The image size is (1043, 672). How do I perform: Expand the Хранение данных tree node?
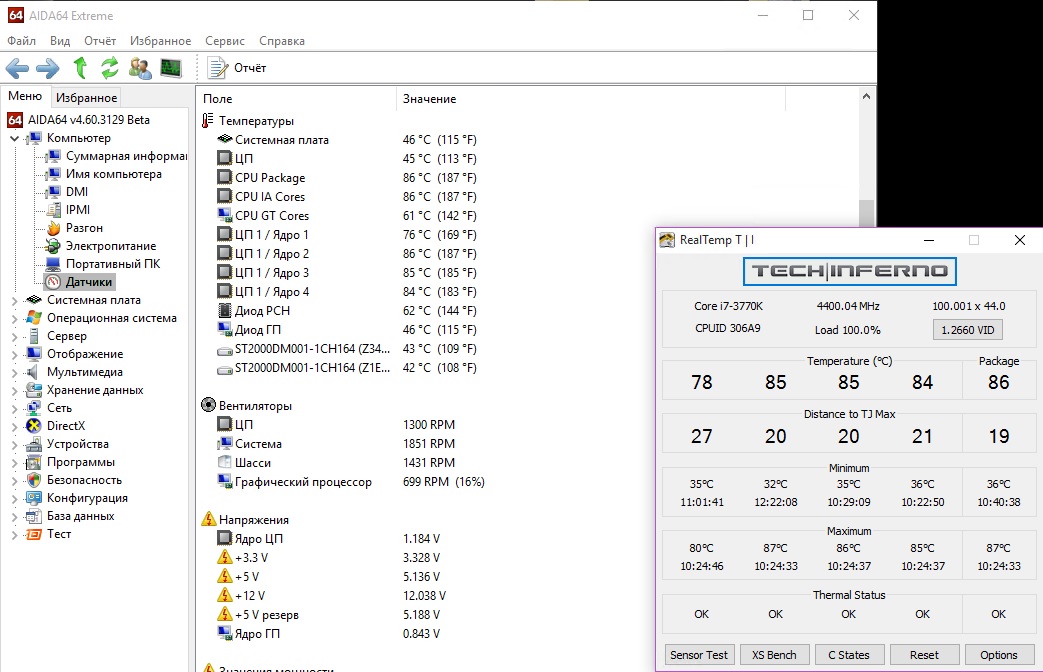[x=15, y=390]
